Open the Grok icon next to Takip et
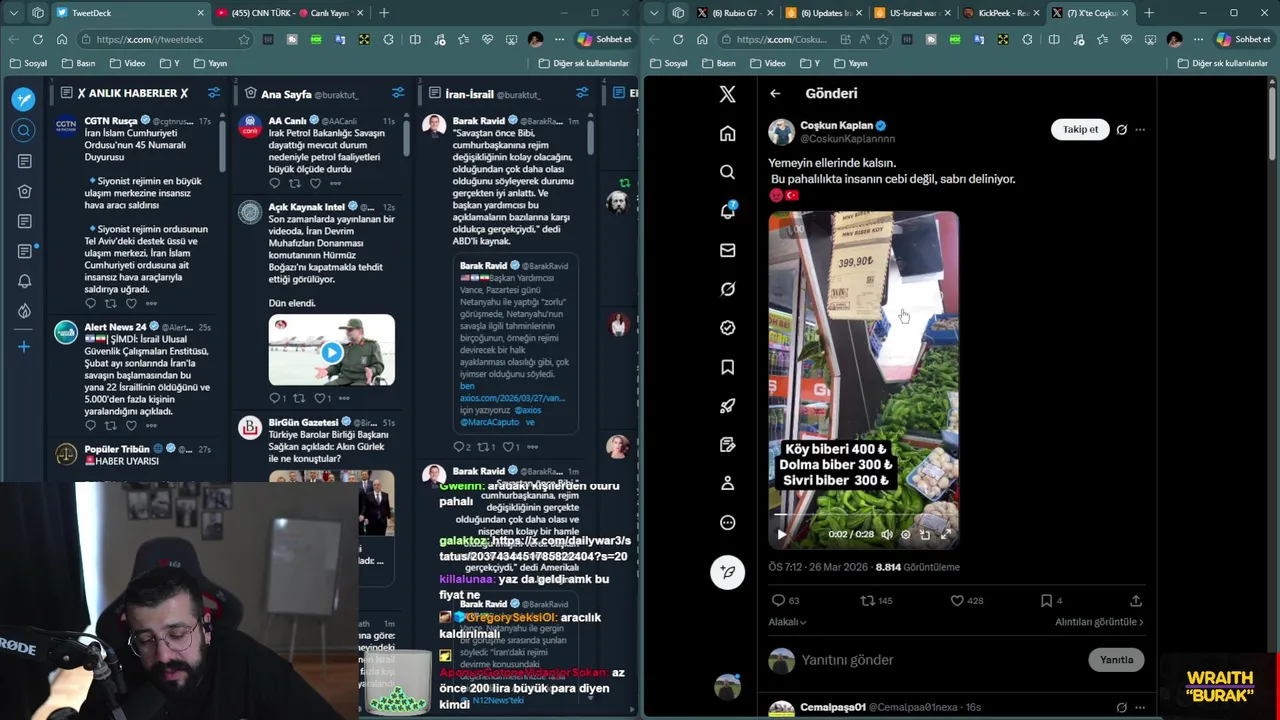1280x720 pixels. click(1121, 129)
